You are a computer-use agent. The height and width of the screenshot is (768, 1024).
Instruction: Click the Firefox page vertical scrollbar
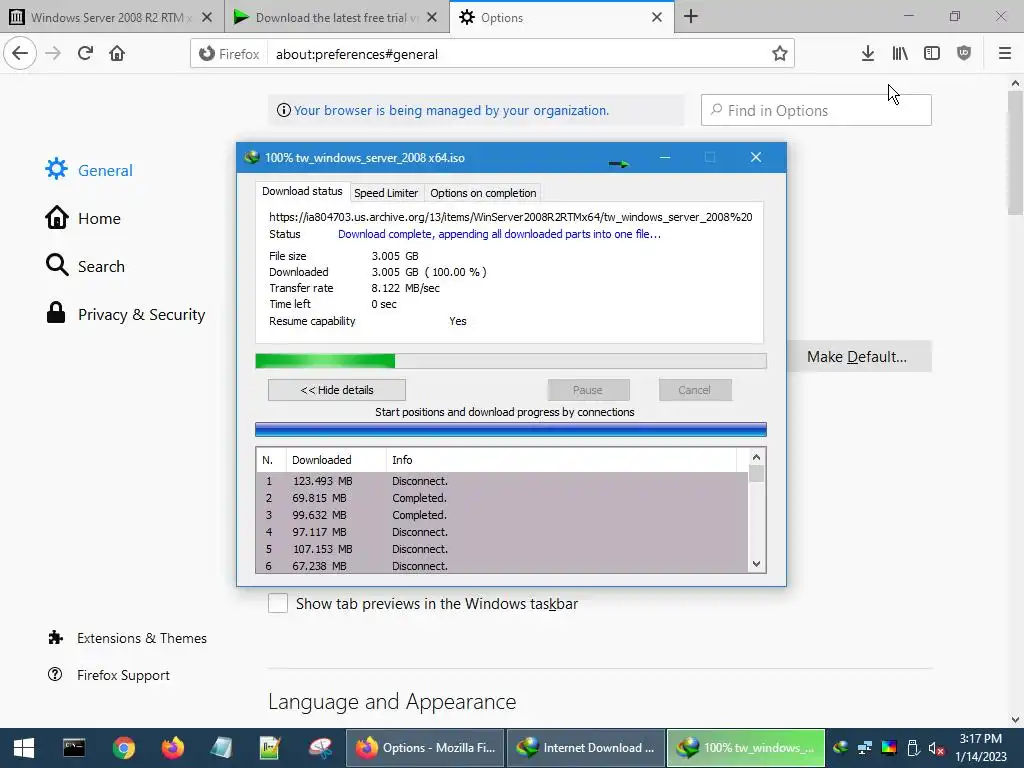(x=1015, y=153)
